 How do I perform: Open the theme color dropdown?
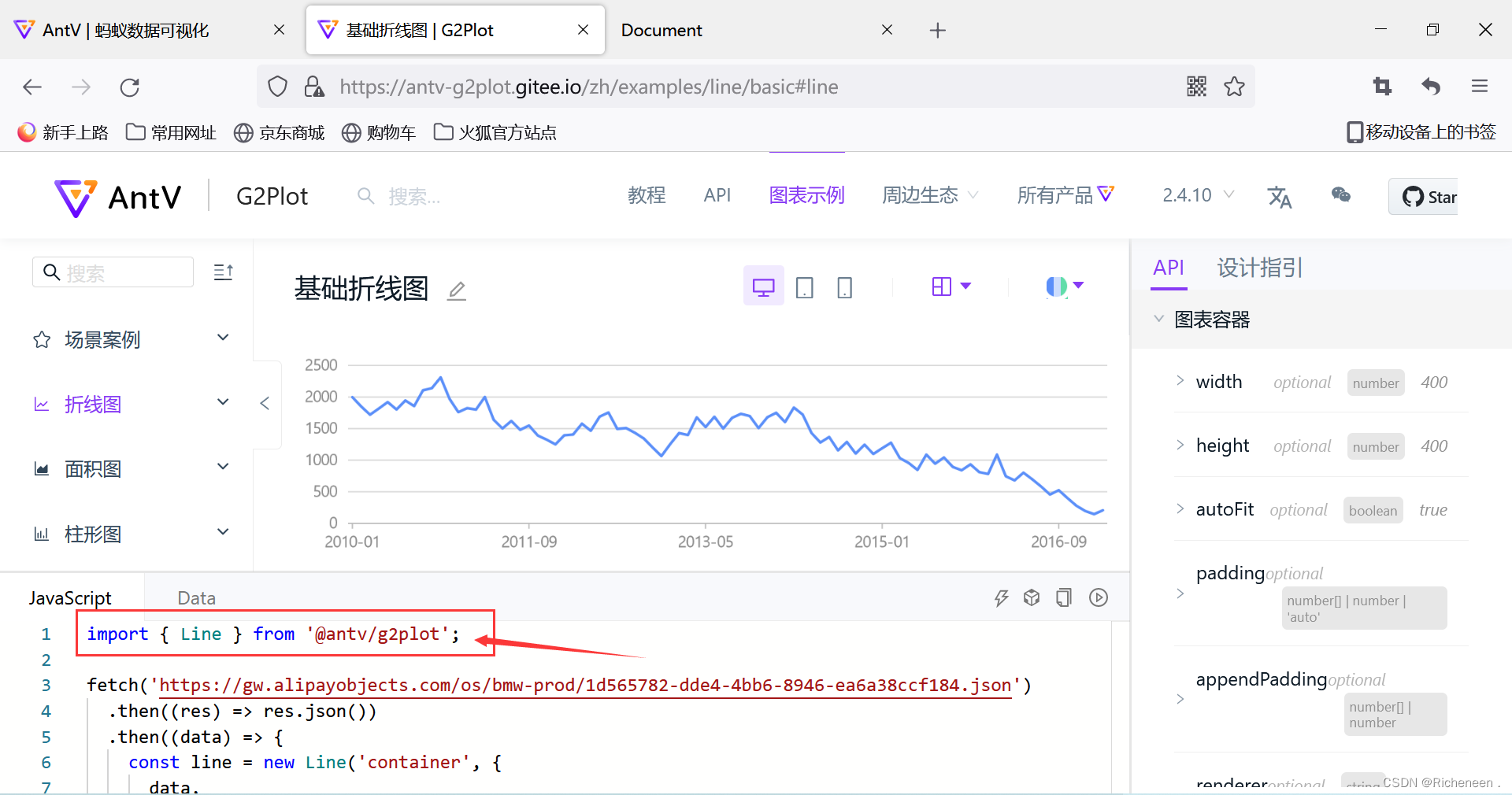tap(1065, 287)
